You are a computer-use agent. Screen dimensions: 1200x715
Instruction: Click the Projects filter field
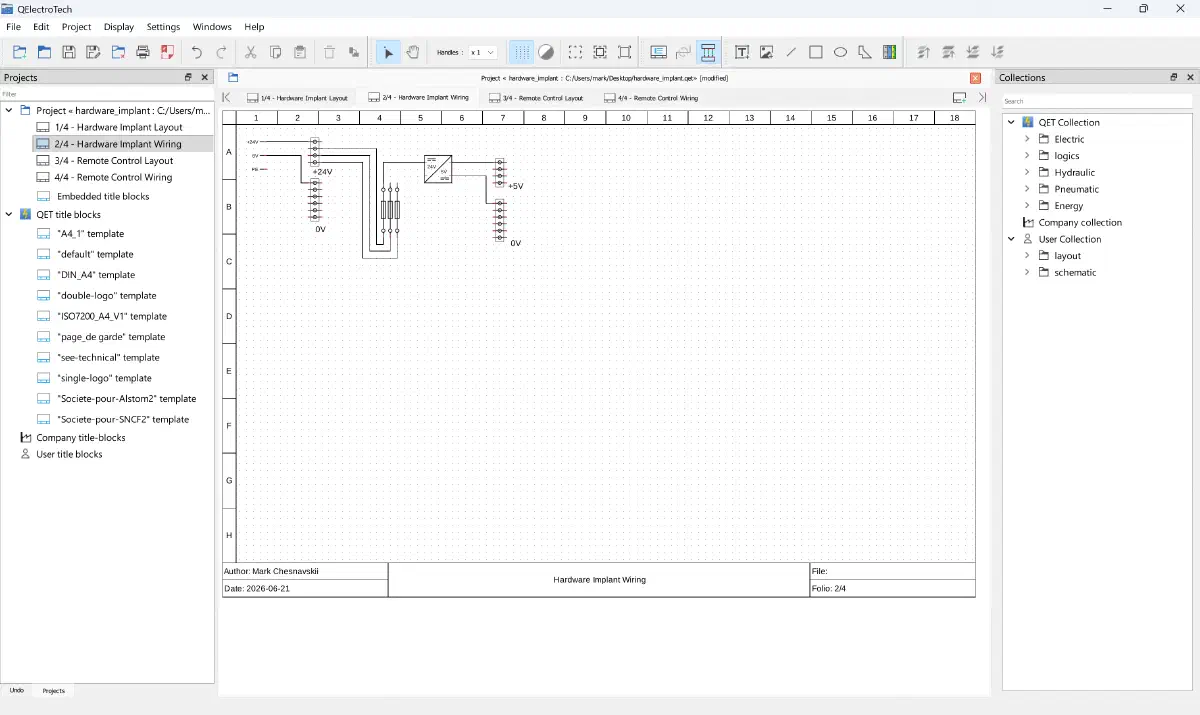click(107, 94)
